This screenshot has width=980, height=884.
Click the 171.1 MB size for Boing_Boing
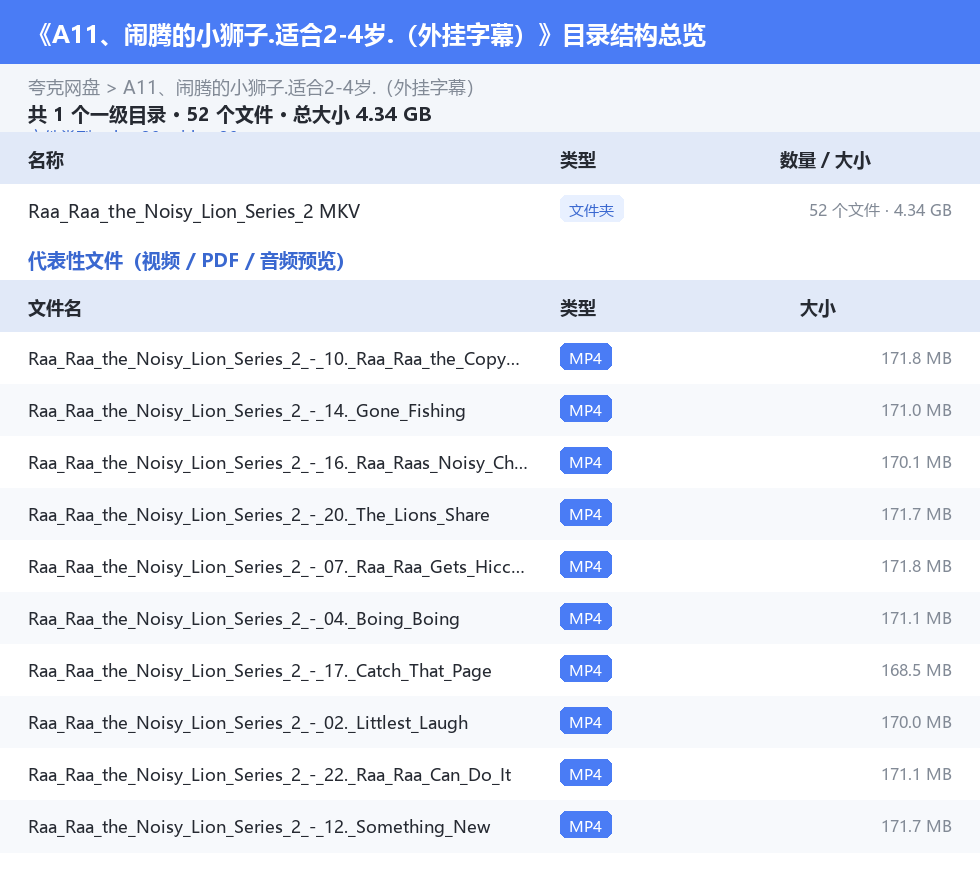pyautogui.click(x=916, y=618)
